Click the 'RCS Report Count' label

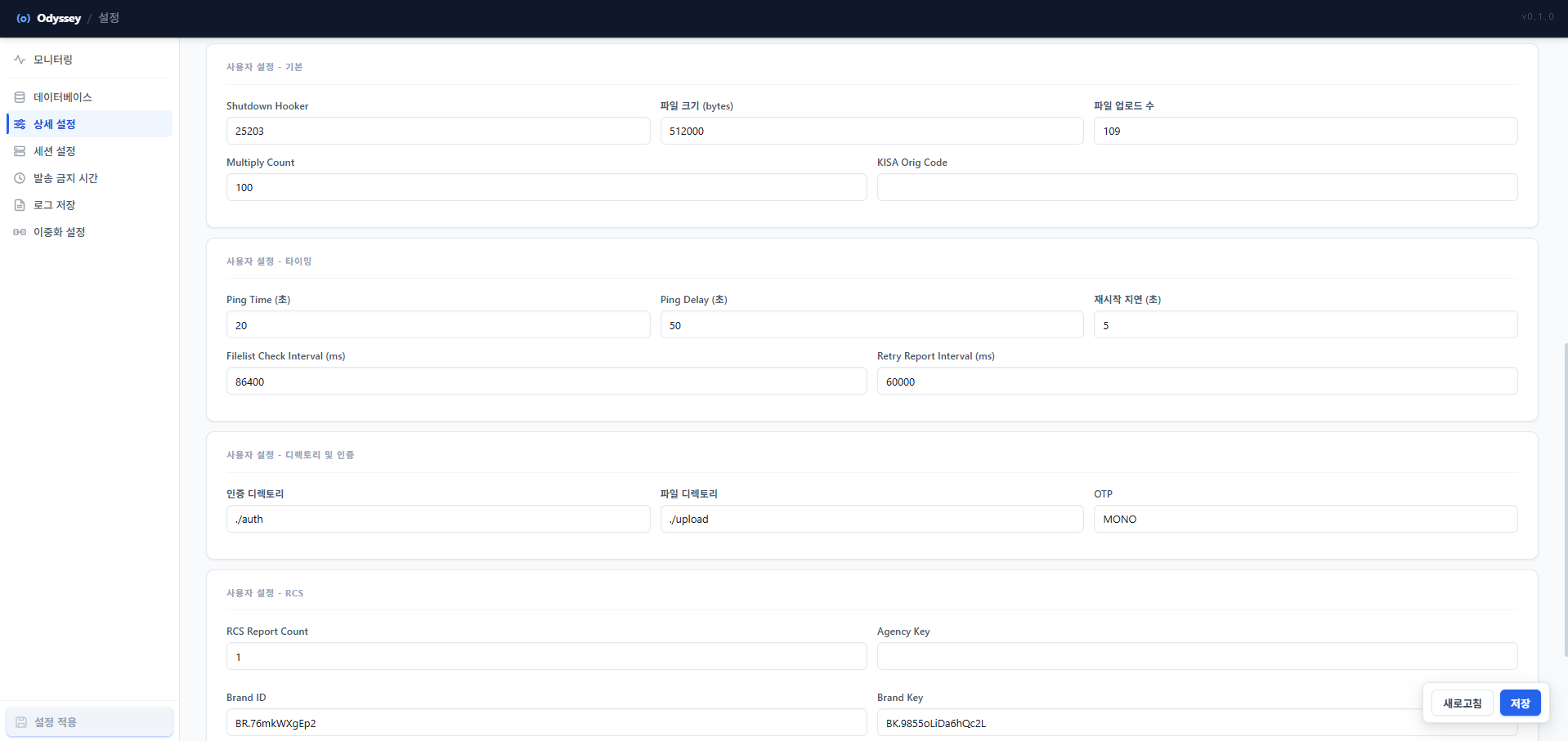pyautogui.click(x=267, y=632)
